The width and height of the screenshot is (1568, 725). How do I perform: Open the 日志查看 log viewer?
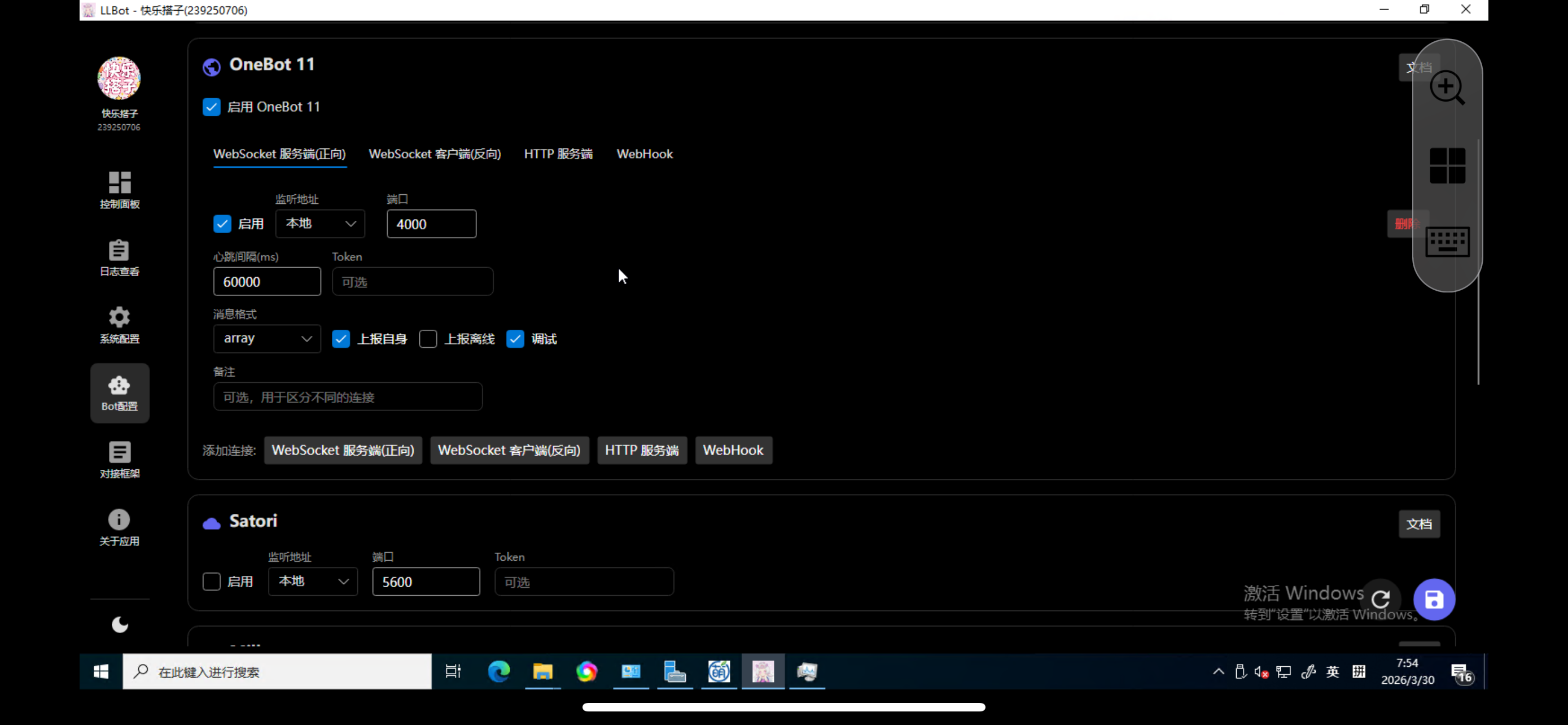pos(119,257)
